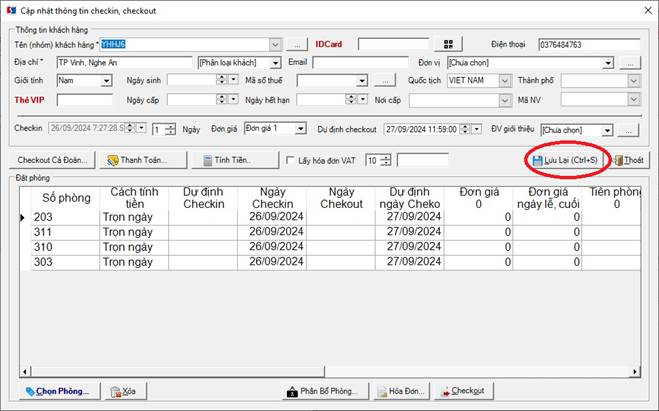Open Giới tính dropdown
The height and width of the screenshot is (411, 659).
(106, 81)
